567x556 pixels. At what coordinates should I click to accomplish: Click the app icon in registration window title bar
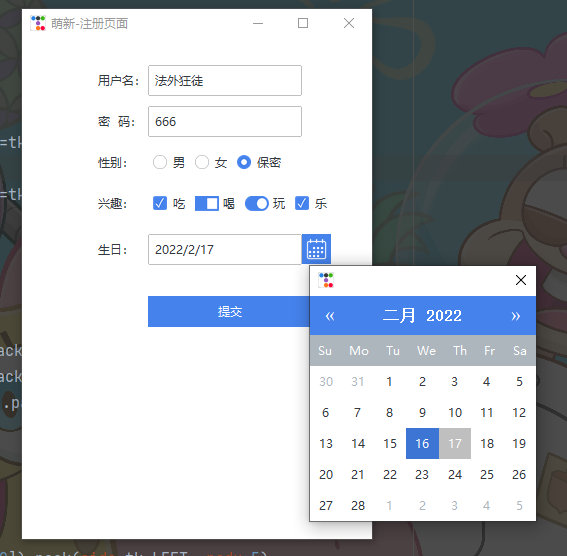[x=38, y=23]
